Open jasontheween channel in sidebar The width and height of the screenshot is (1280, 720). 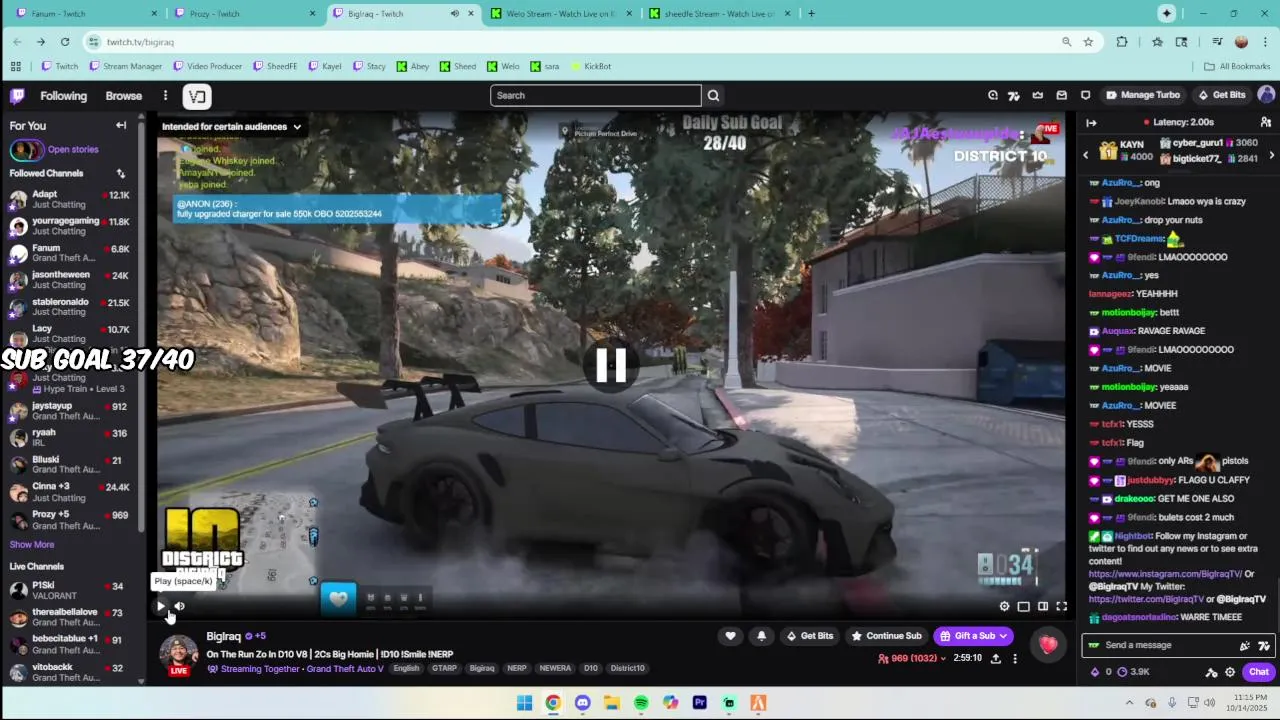[x=70, y=280]
